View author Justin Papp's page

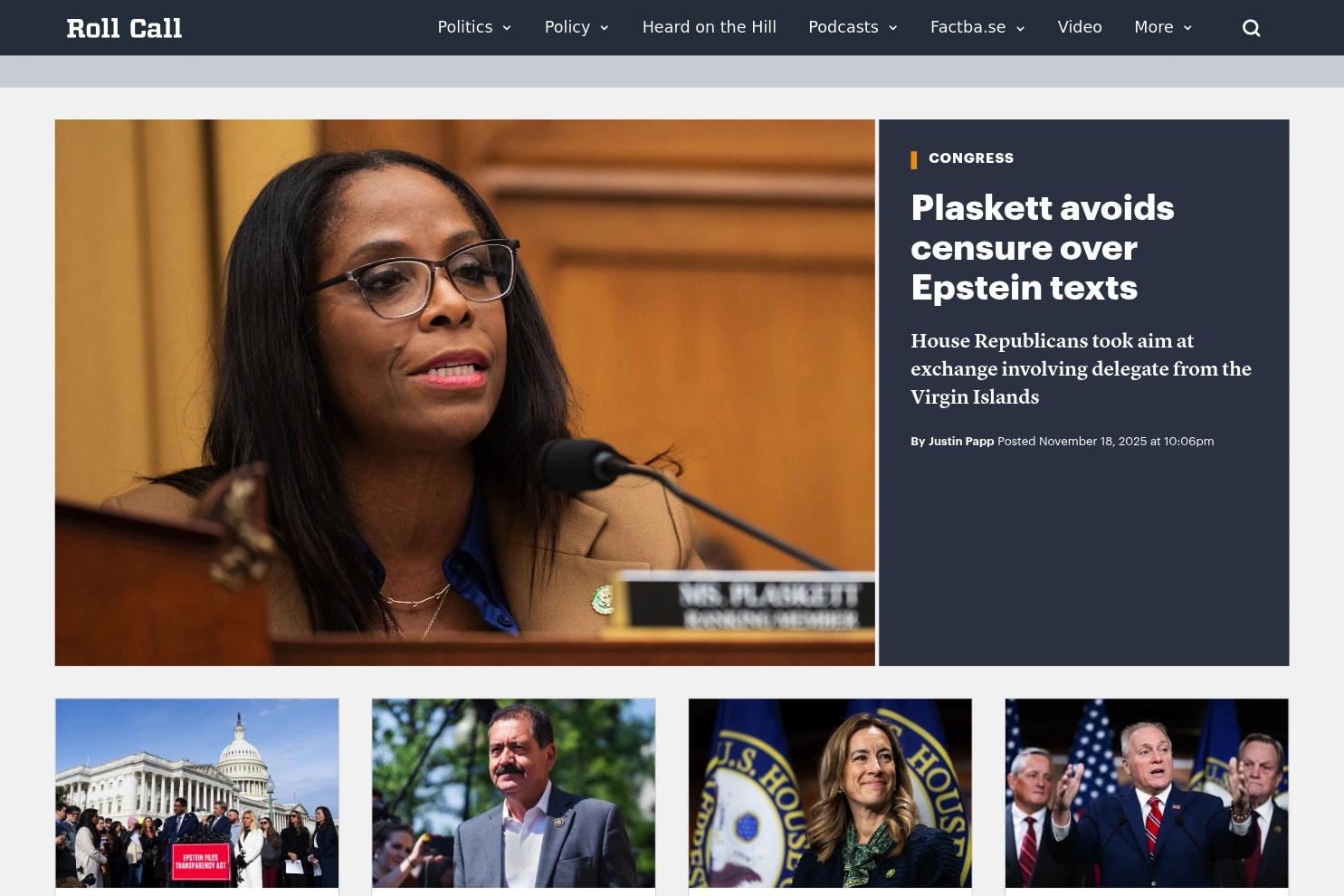point(961,442)
